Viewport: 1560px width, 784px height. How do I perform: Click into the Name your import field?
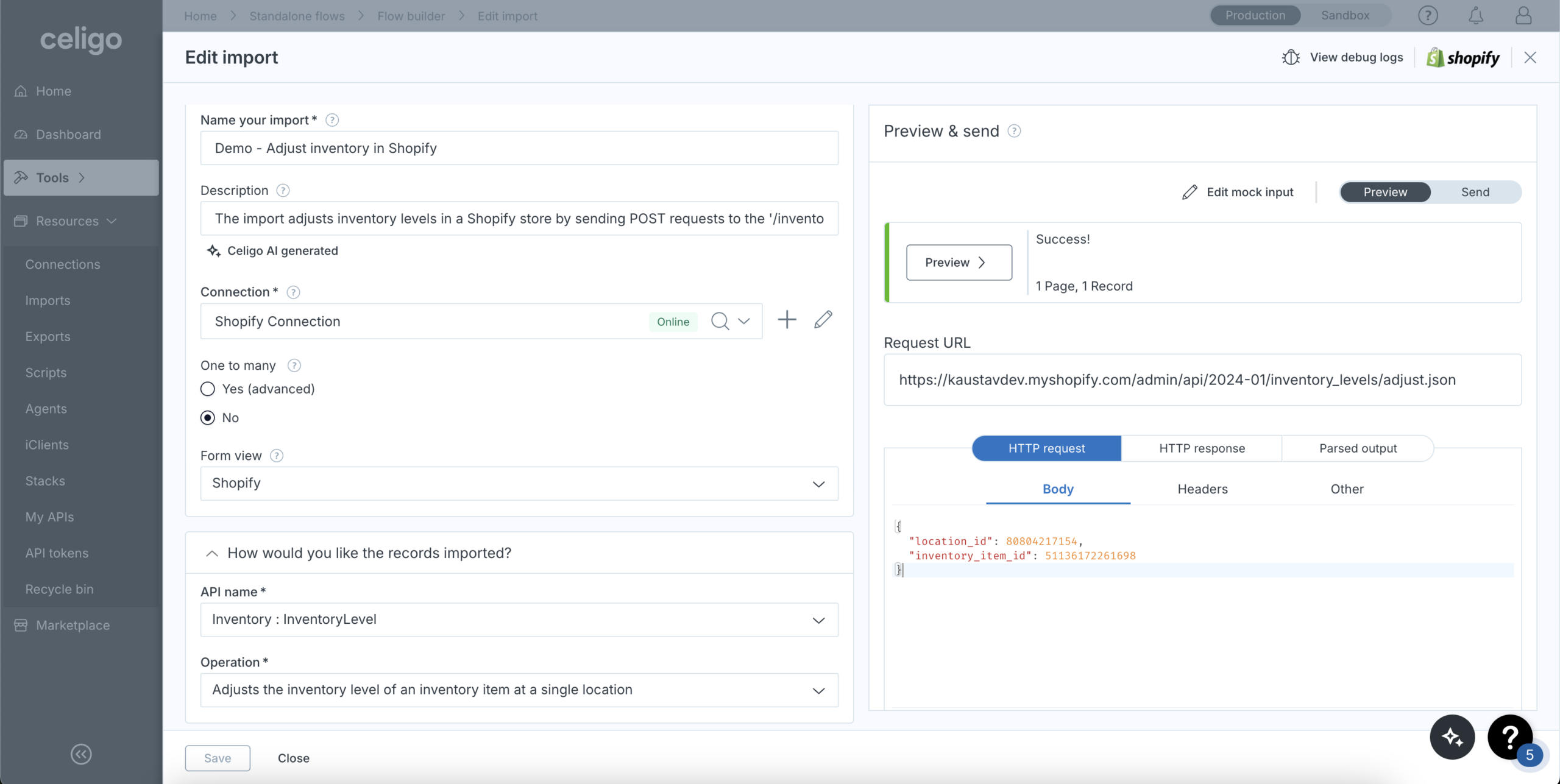tap(519, 148)
